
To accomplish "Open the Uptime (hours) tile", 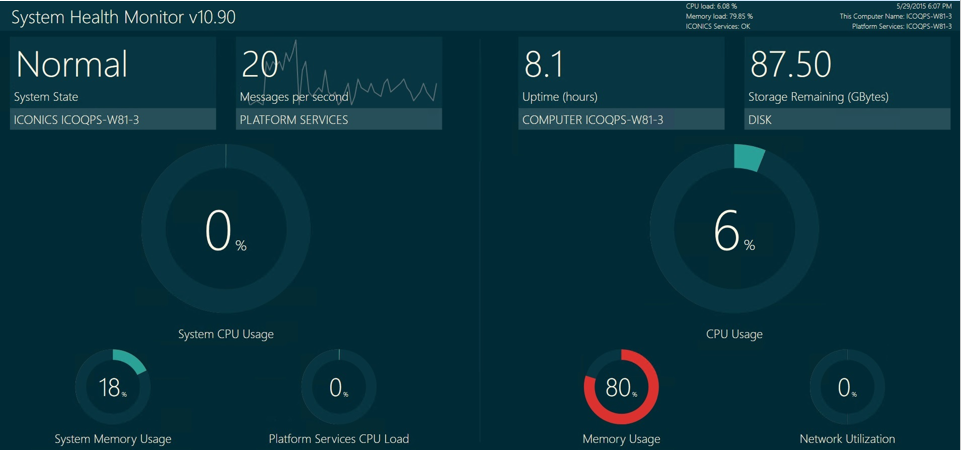I will pyautogui.click(x=620, y=73).
